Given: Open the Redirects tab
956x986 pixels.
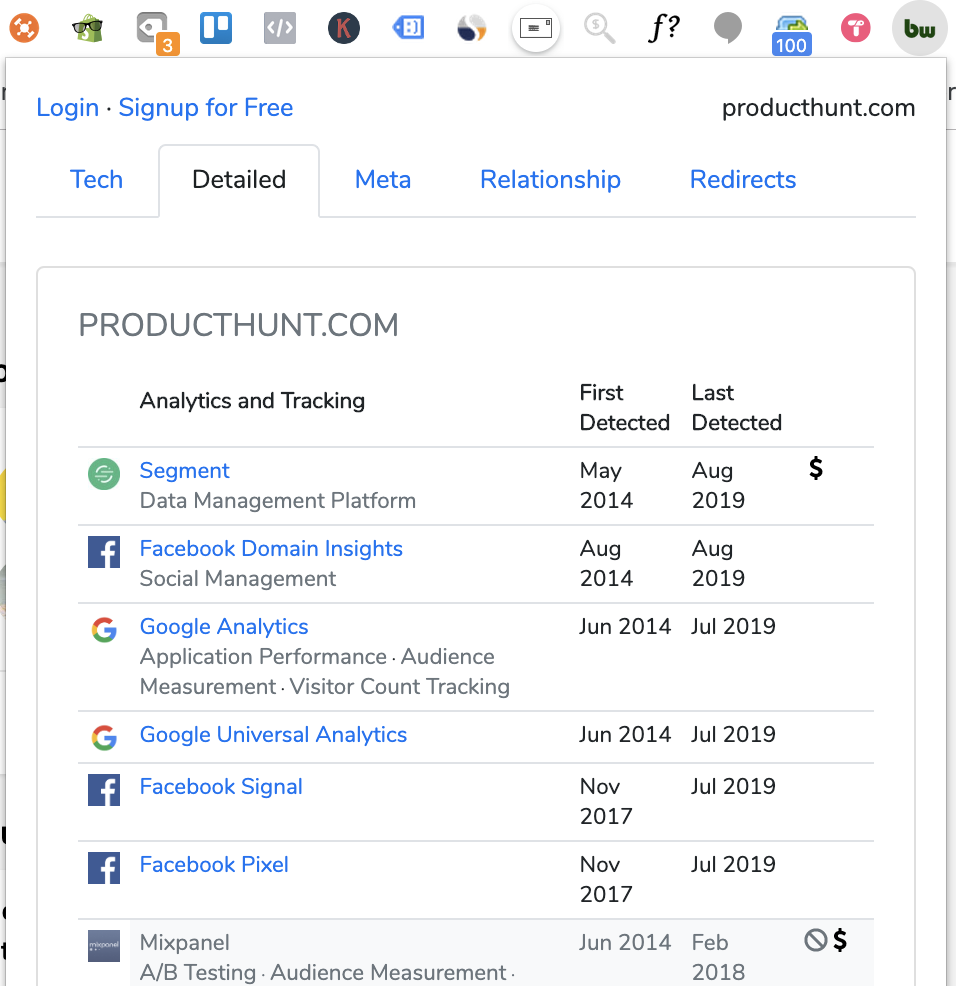Looking at the screenshot, I should 743,180.
